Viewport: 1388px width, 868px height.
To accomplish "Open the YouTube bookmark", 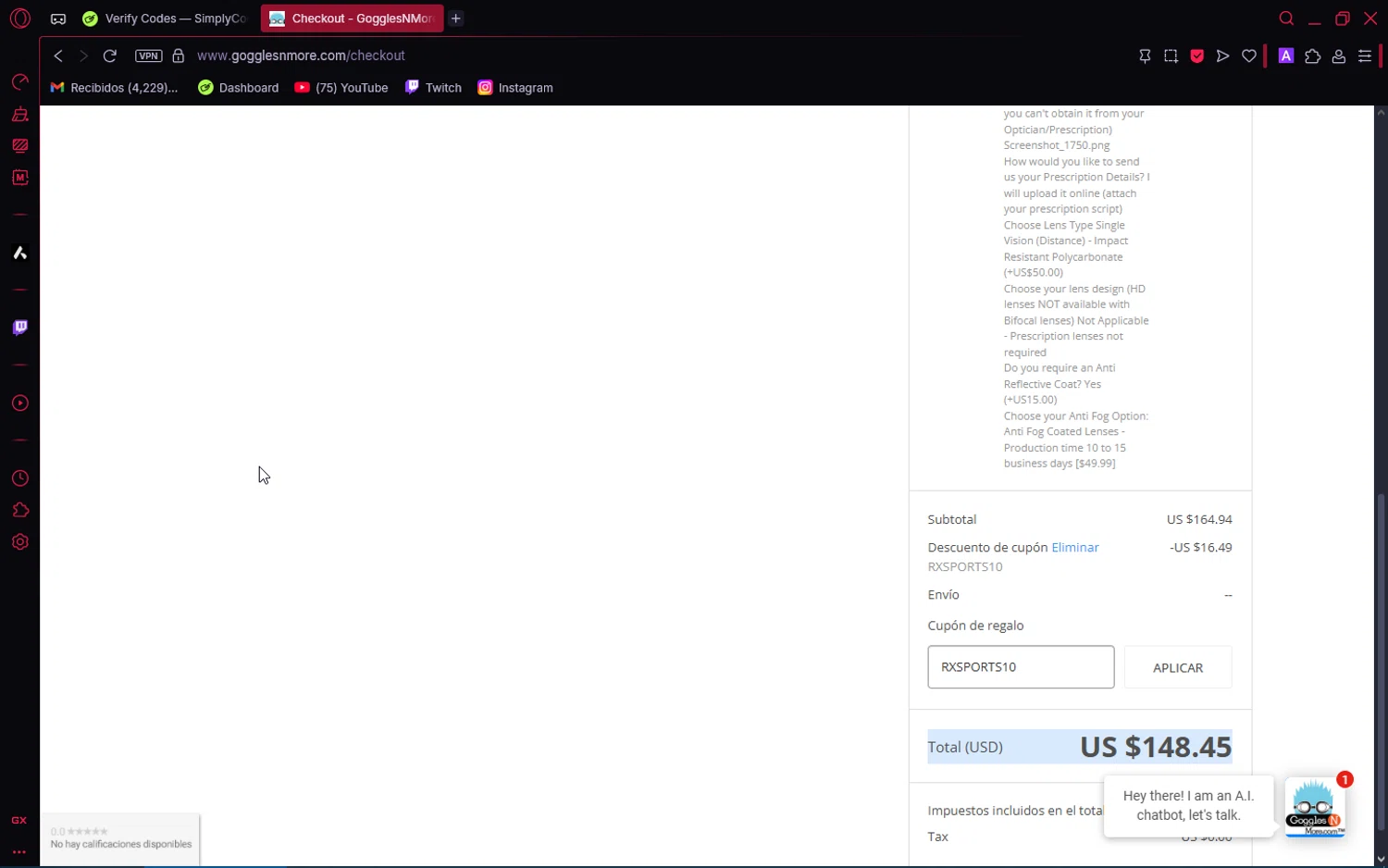I will 341,88.
